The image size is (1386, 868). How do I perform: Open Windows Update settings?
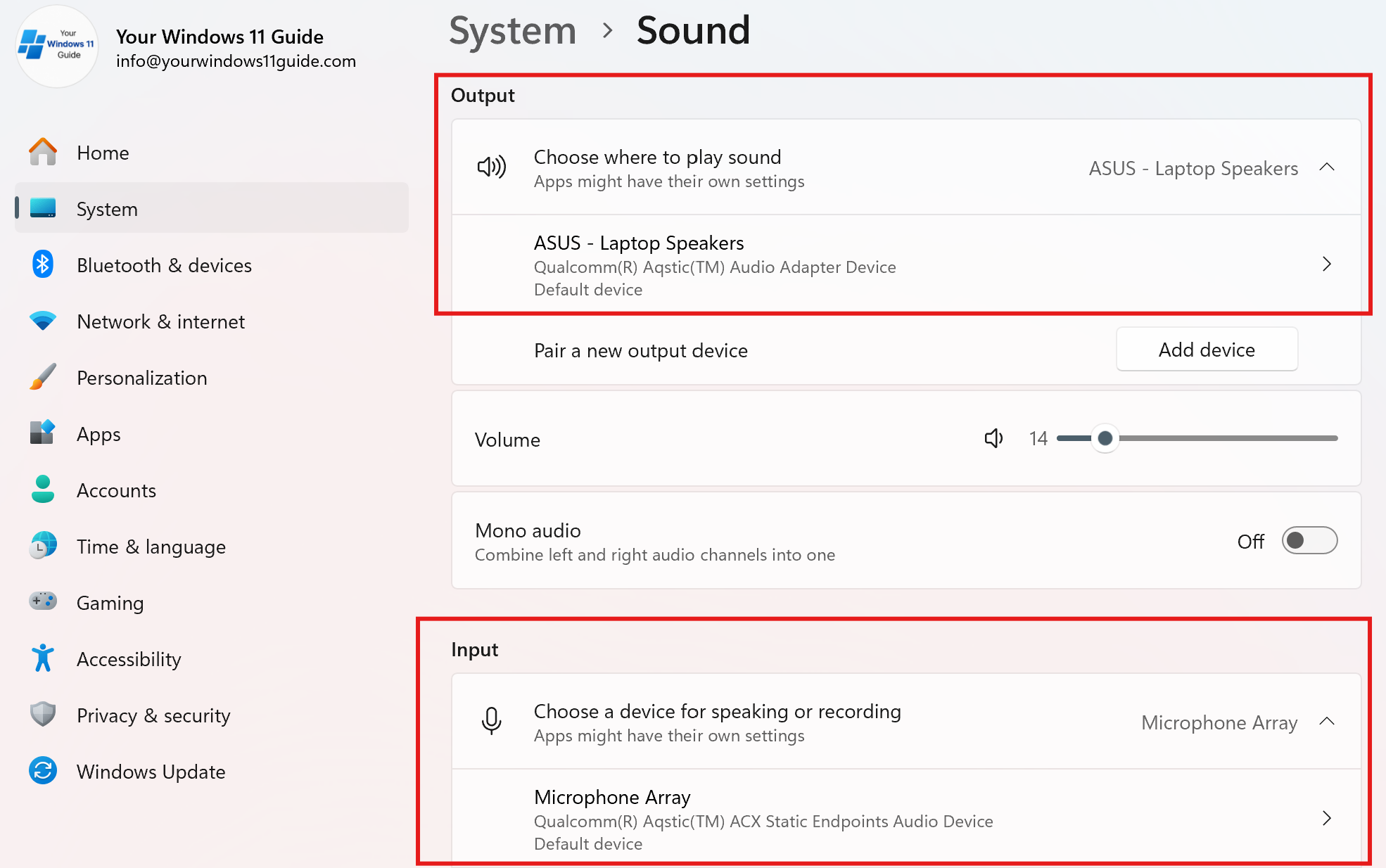coord(211,771)
